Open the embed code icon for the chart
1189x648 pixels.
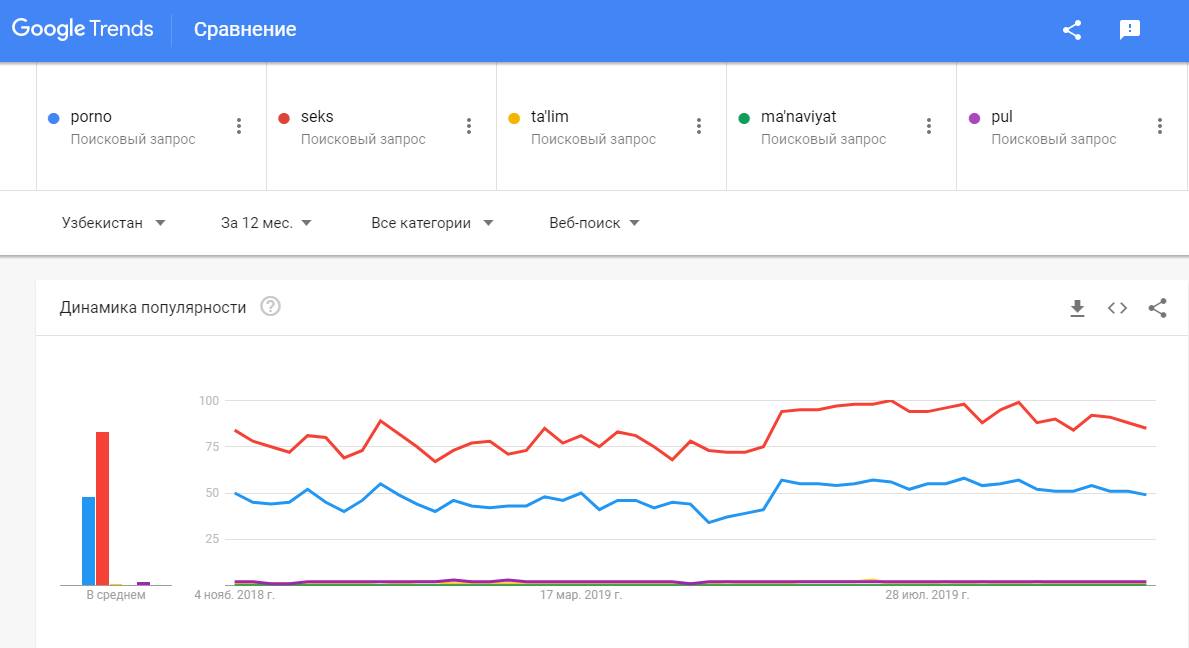coord(1117,308)
